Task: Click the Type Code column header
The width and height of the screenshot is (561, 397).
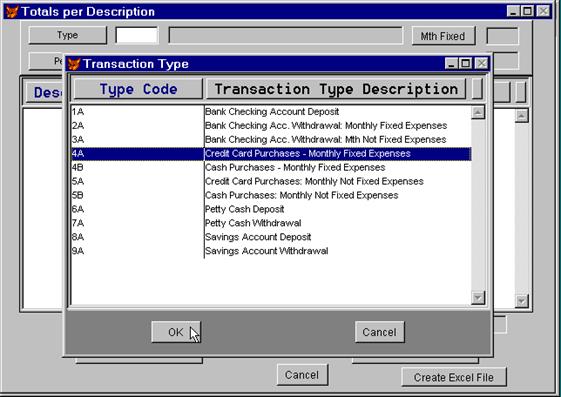Action: point(138,89)
